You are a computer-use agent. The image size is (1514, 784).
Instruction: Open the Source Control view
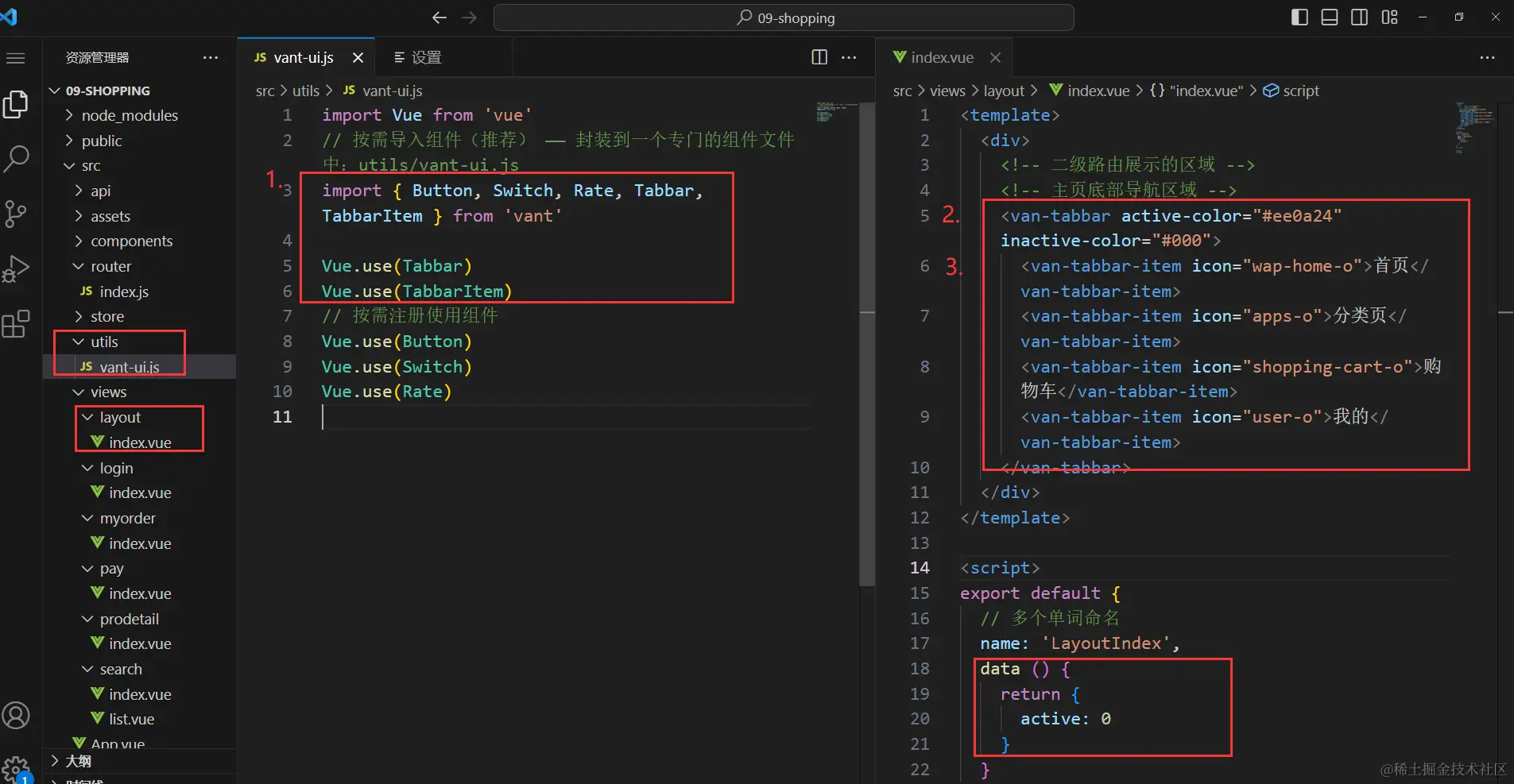16,214
